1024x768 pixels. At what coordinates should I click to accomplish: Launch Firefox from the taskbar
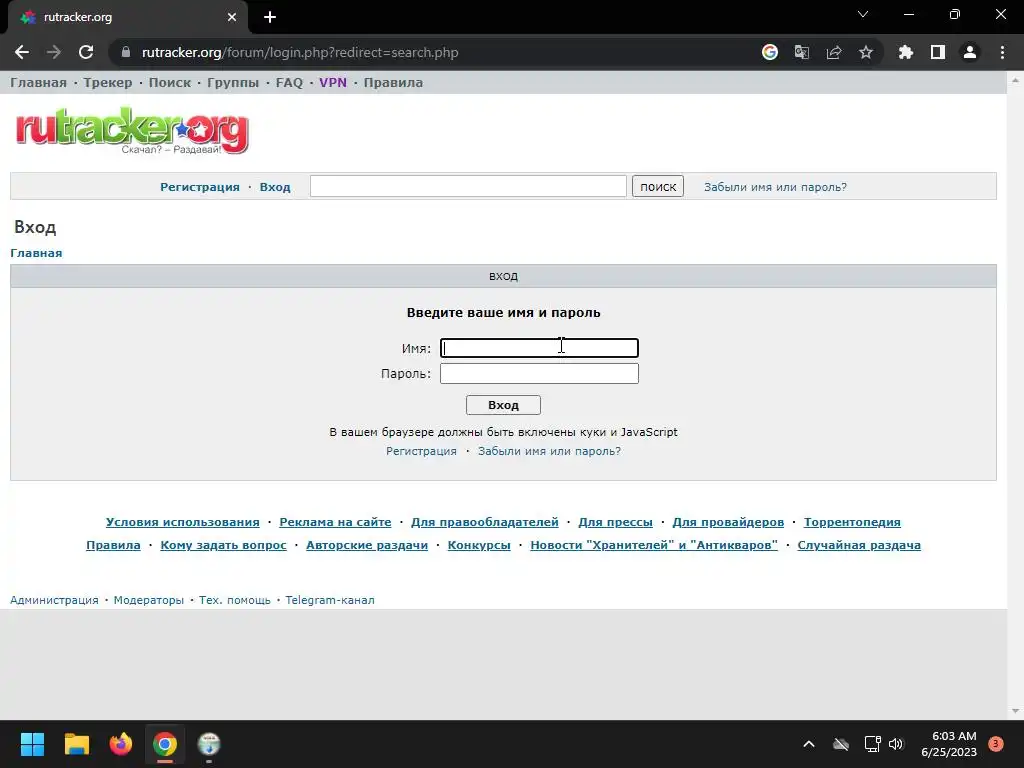[121, 744]
